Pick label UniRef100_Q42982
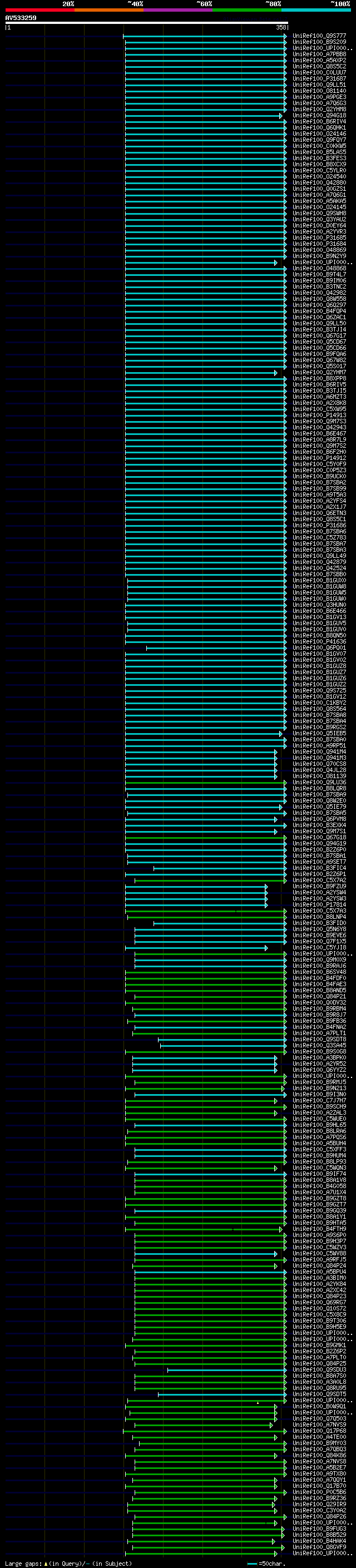This screenshot has height=1568, width=356. 319,293
